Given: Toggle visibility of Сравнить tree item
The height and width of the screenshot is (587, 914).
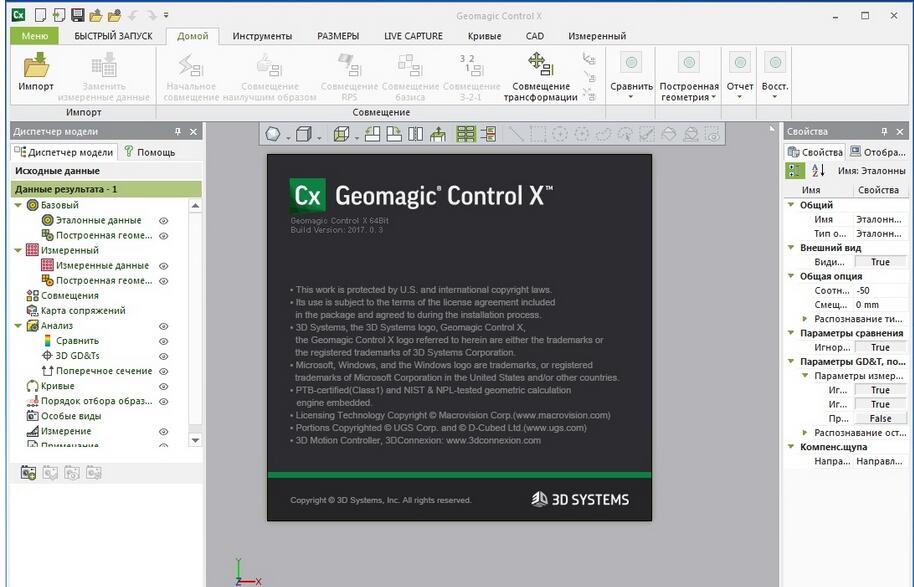Looking at the screenshot, I should coord(164,341).
